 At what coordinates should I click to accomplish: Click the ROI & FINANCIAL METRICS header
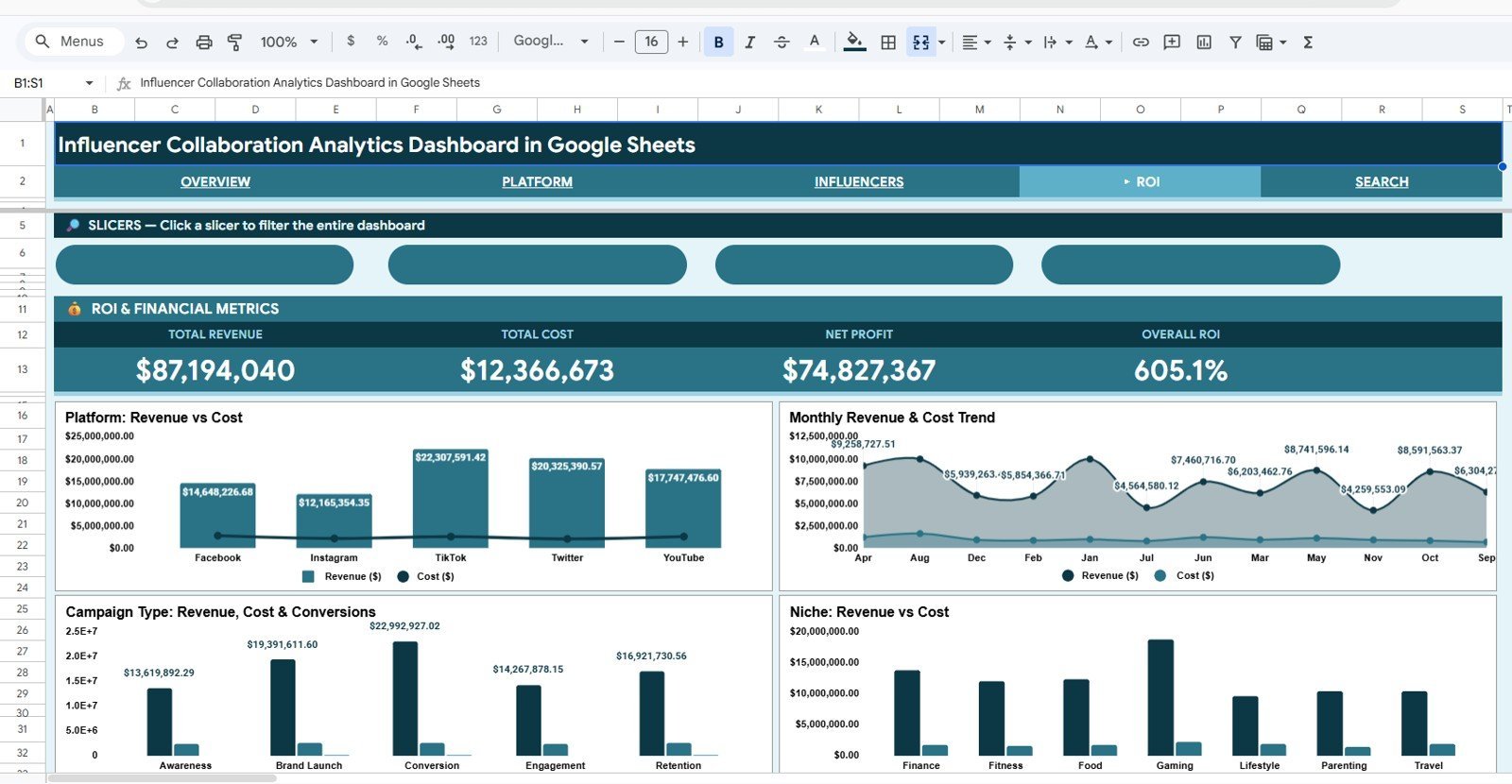click(778, 309)
